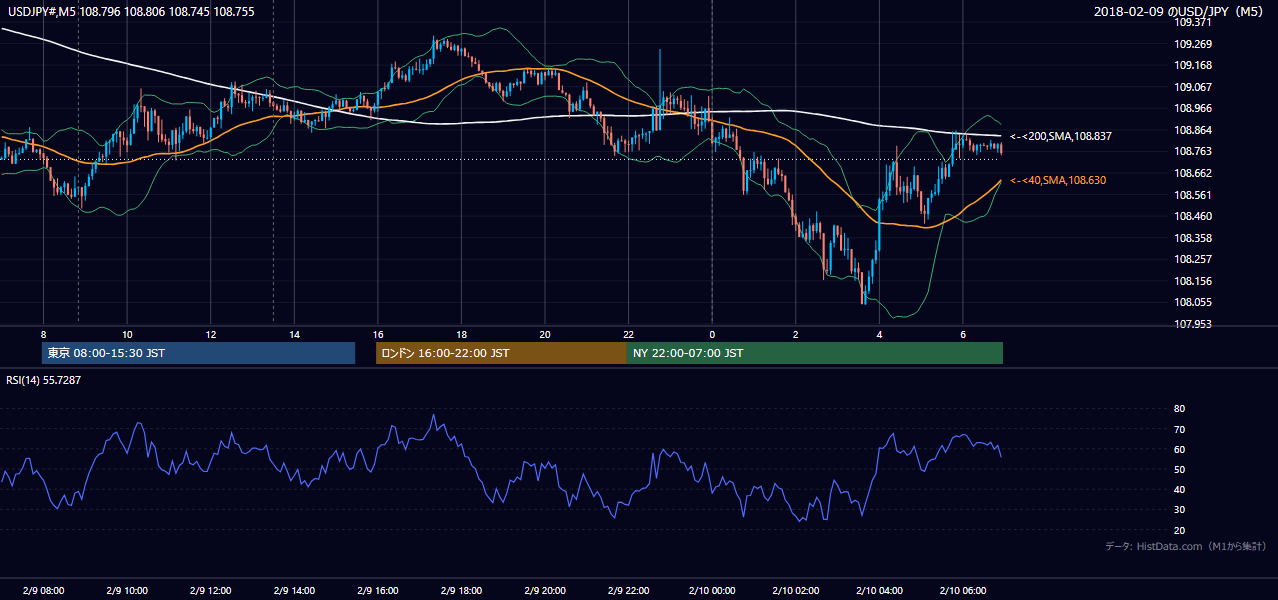1278x600 pixels.
Task: Click the RSI(14) 55.7287 indicator label
Action: (44, 380)
